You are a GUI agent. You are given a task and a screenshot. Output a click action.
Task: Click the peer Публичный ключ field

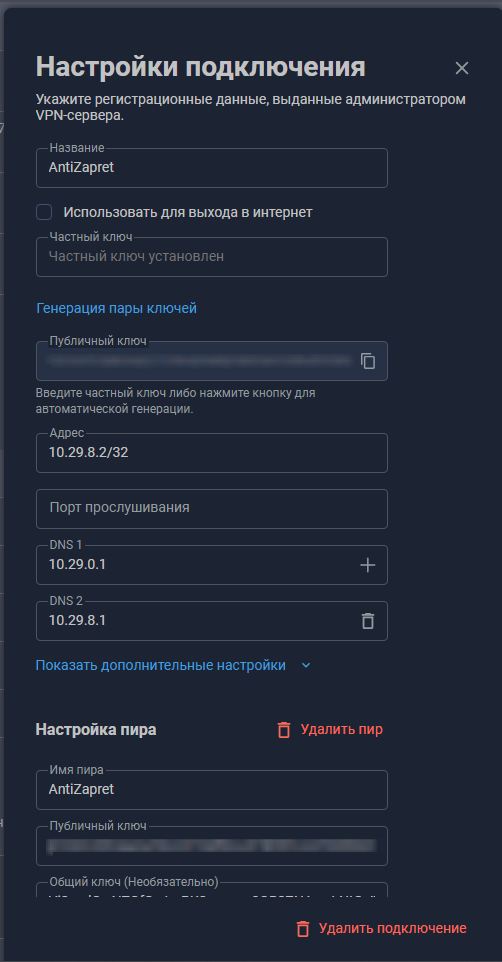(212, 845)
